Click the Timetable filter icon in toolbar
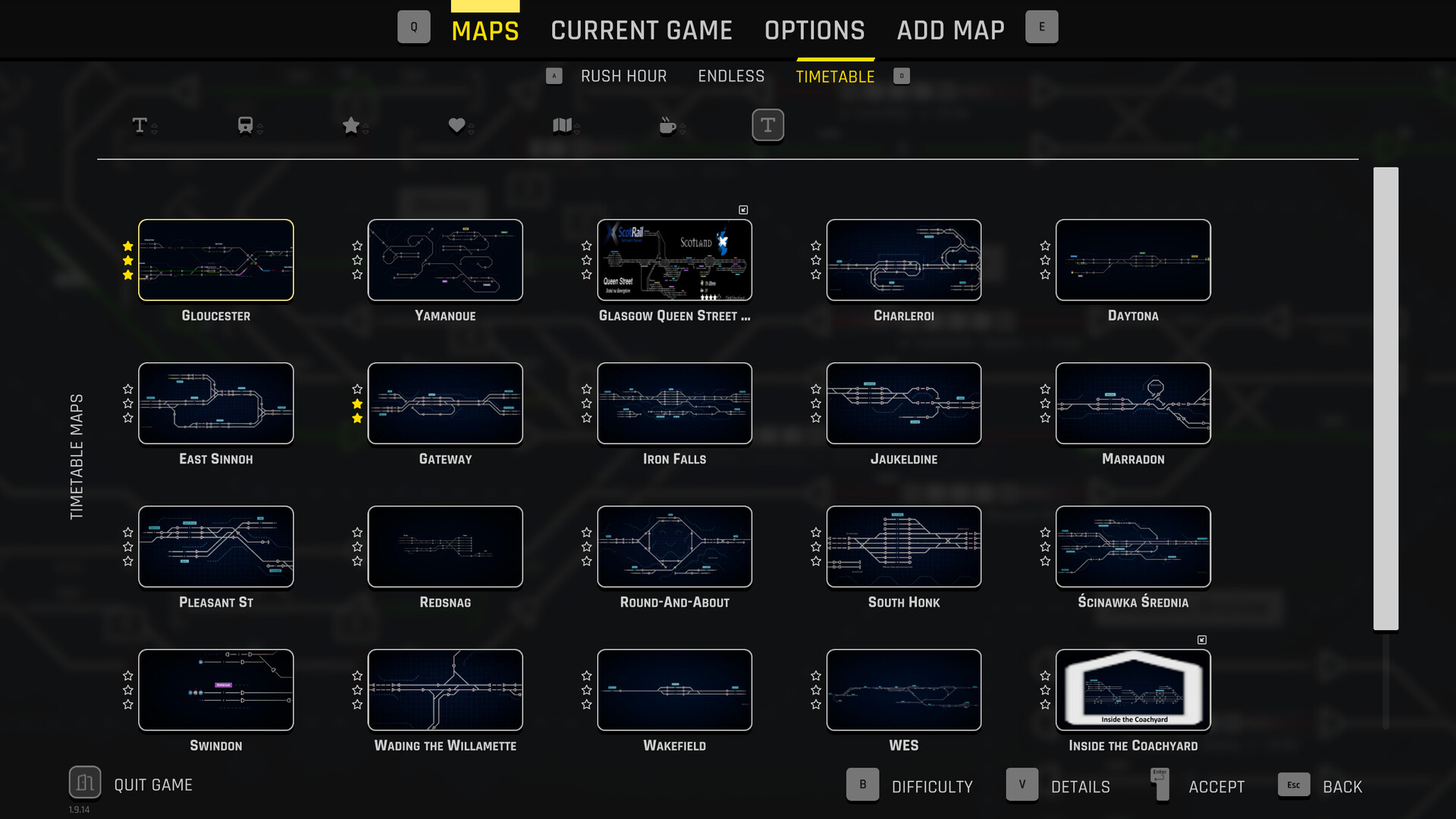This screenshot has width=1456, height=819. pyautogui.click(x=768, y=124)
